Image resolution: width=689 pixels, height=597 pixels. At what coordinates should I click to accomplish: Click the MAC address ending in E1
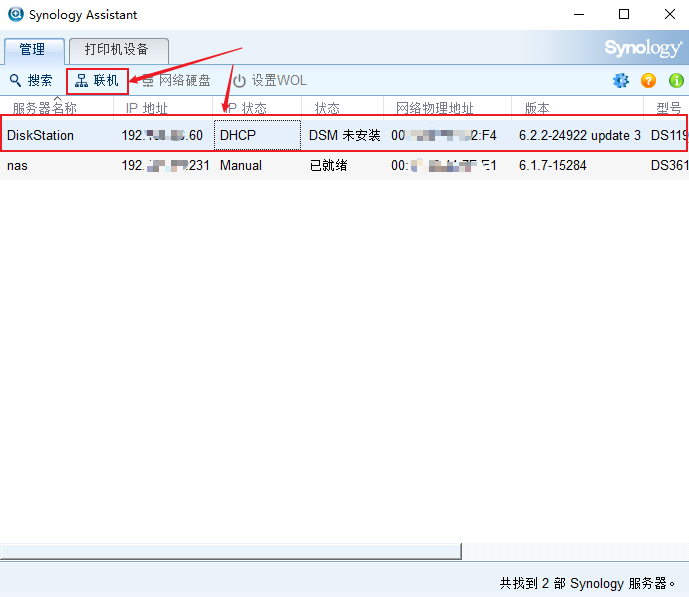[x=444, y=165]
